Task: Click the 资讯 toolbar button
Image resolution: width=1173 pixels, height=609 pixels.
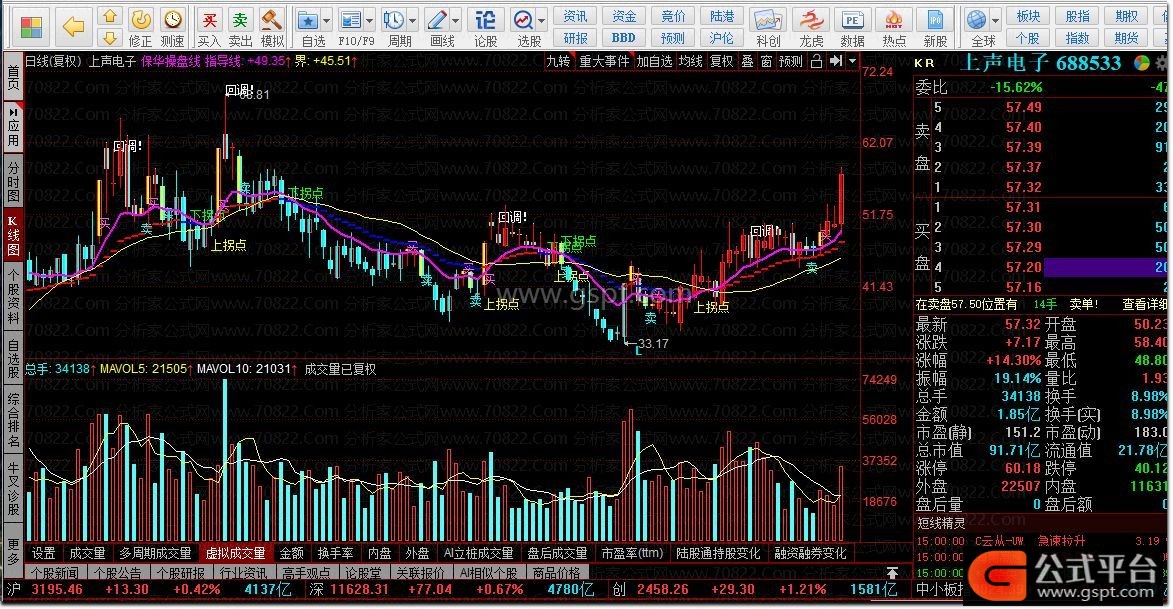Action: point(575,16)
